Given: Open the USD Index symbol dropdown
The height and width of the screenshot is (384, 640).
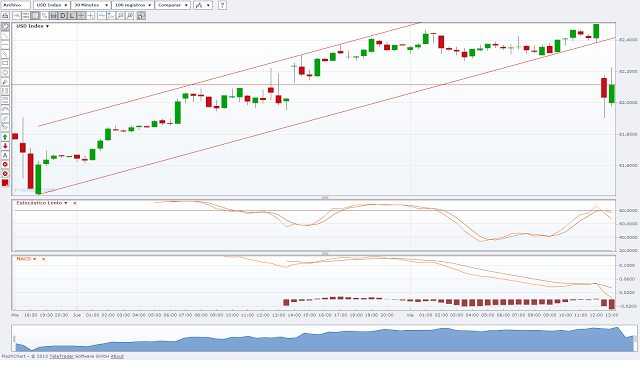Looking at the screenshot, I should tap(51, 5).
